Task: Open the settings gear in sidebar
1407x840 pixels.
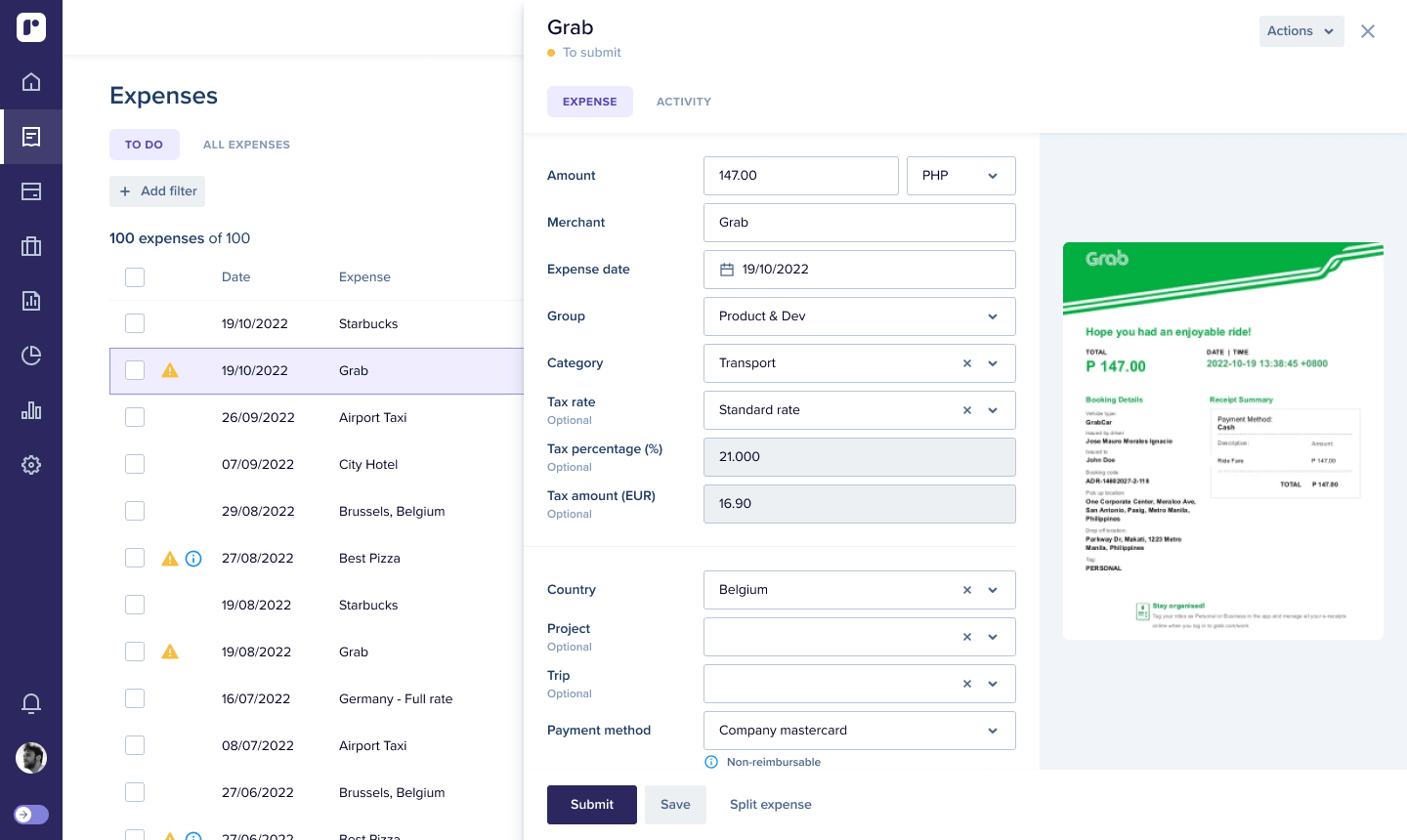Action: click(31, 465)
